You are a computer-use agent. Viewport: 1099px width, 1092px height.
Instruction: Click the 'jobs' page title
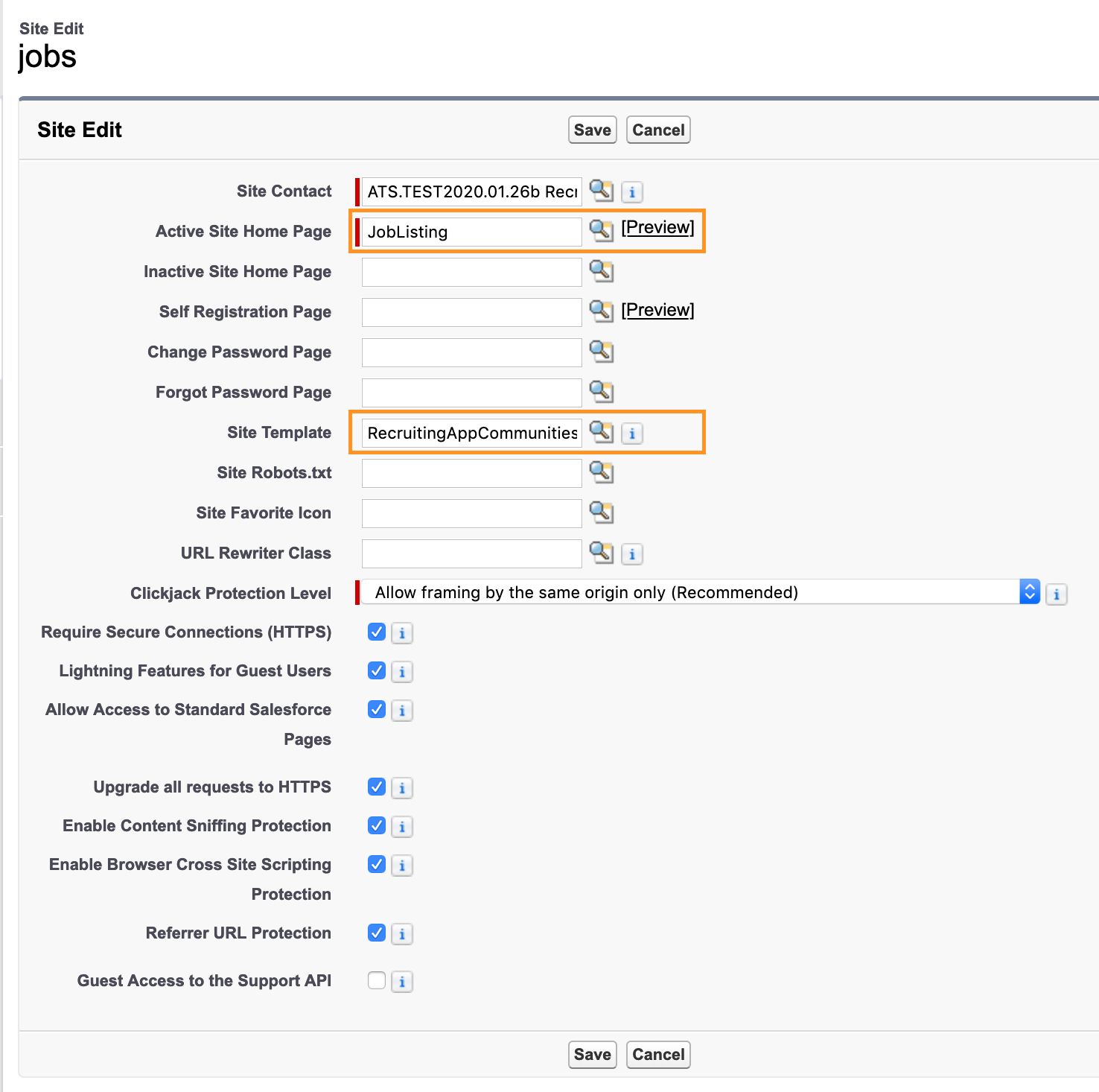click(x=47, y=57)
